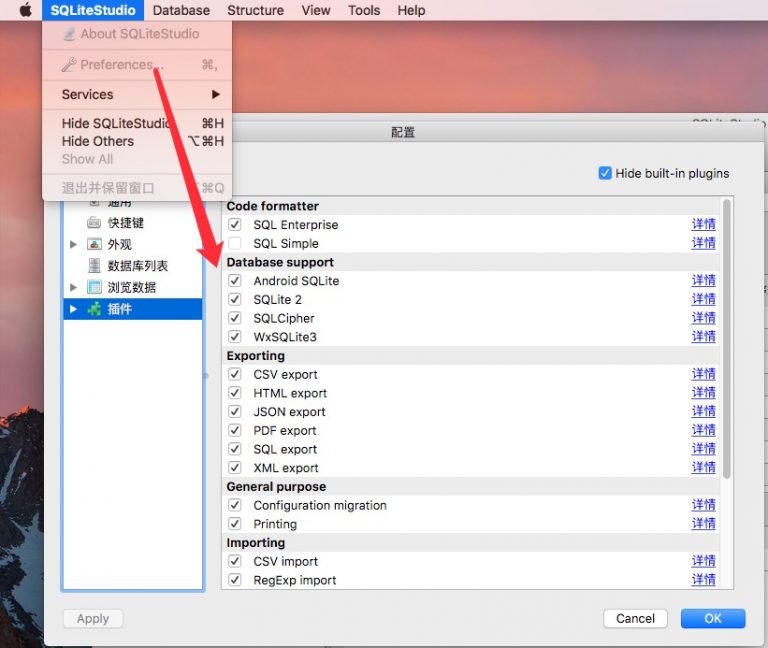Viewport: 768px width, 648px height.
Task: Open 详情 link for SQL Enterprise
Action: 703,224
